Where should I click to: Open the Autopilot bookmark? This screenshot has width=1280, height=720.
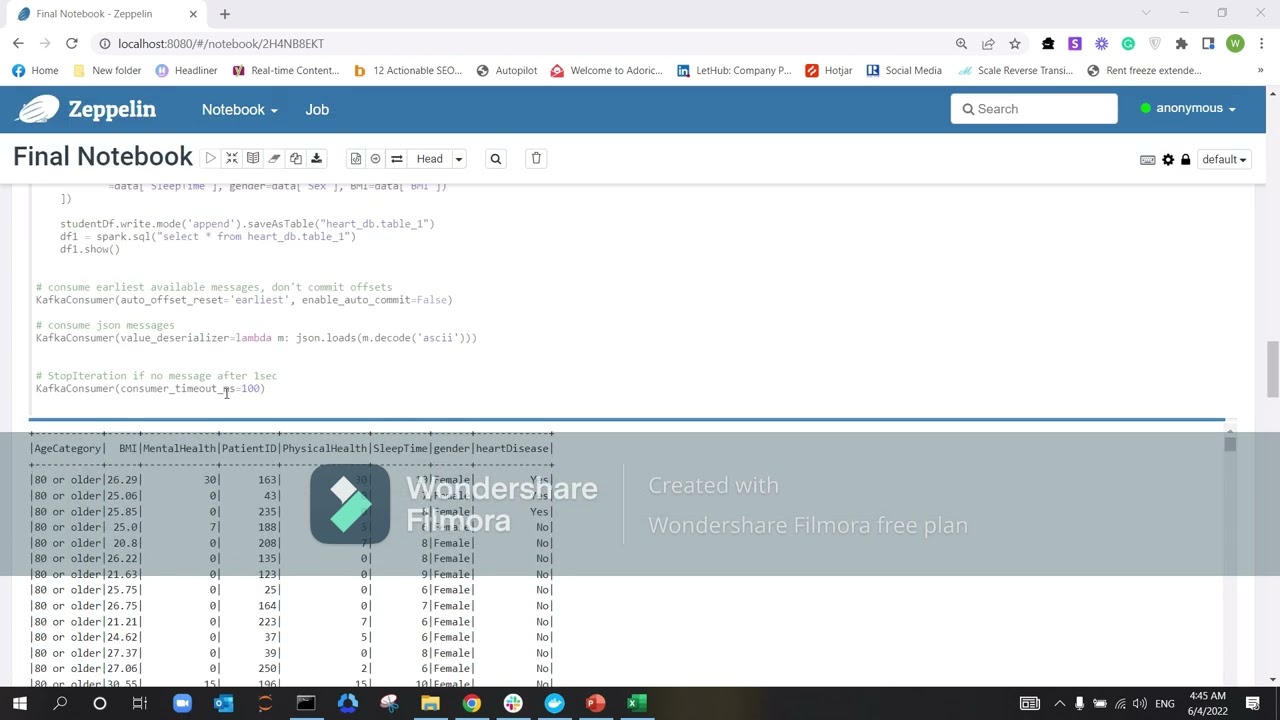click(507, 70)
